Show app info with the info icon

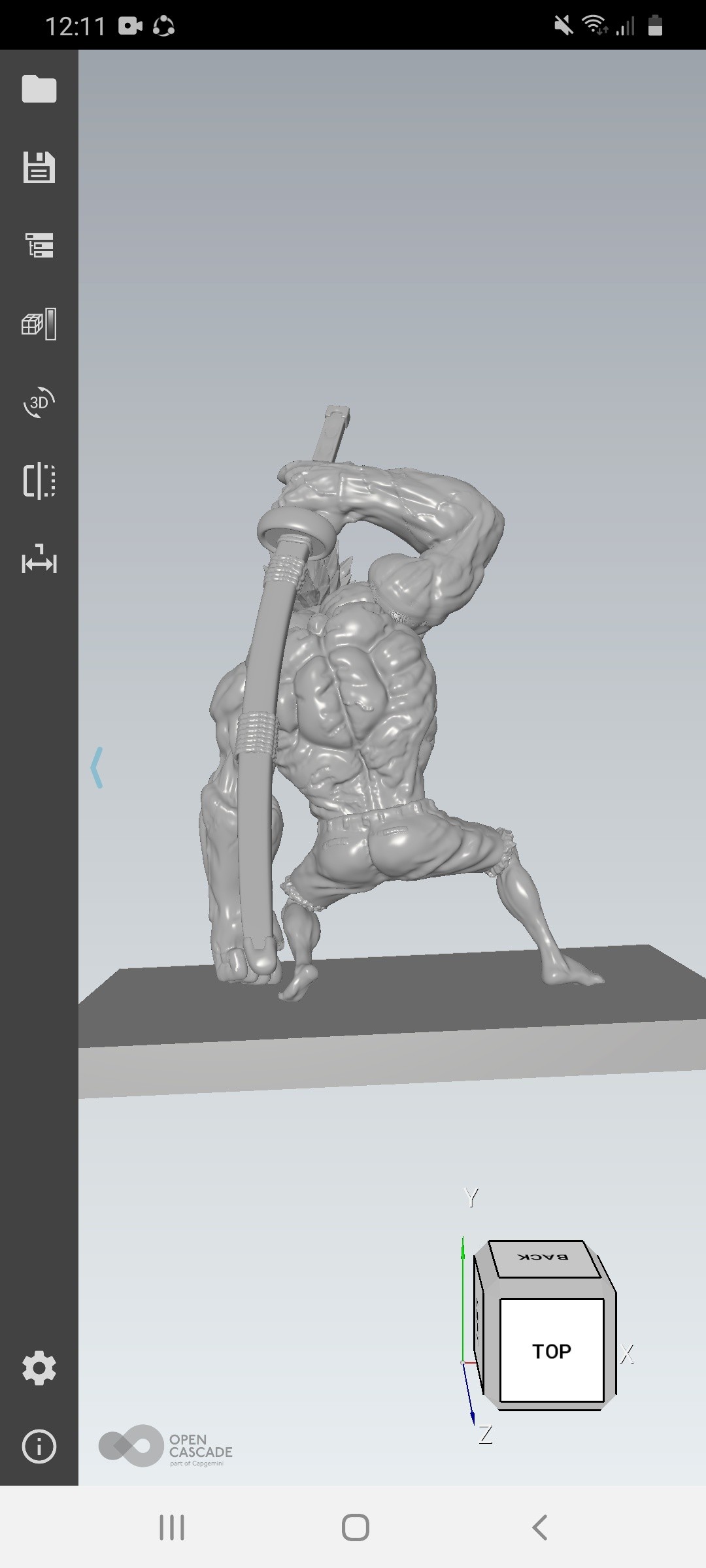tap(39, 1446)
